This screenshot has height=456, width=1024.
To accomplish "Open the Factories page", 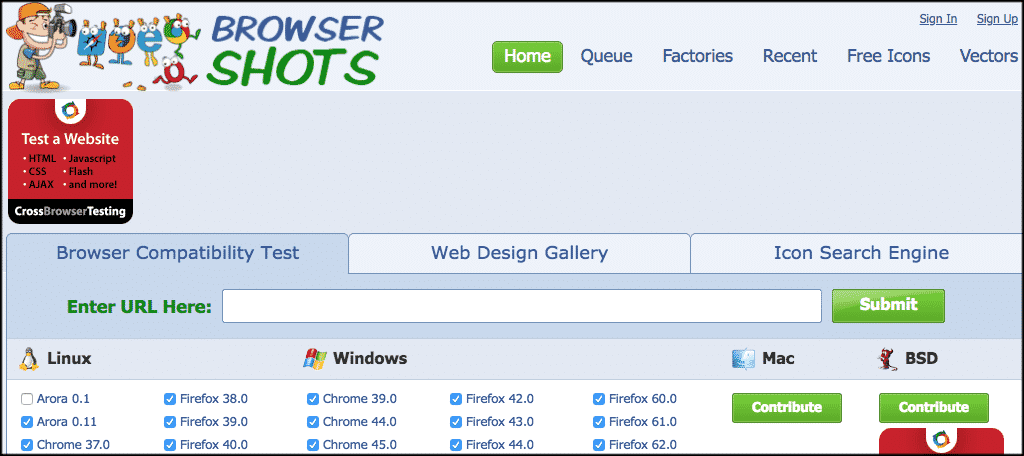I will click(x=697, y=57).
